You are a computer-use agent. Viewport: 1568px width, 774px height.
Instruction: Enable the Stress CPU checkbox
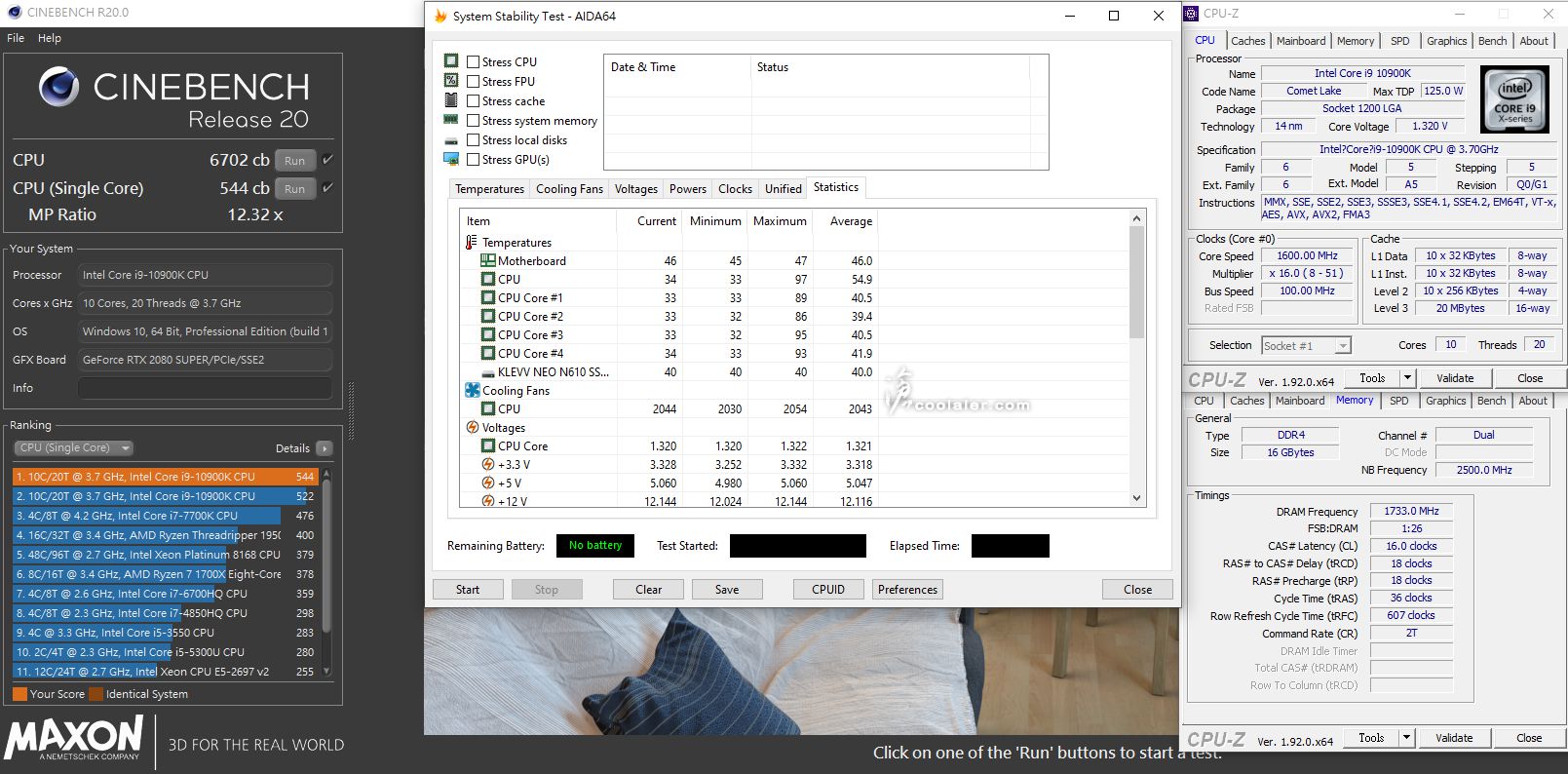tap(473, 62)
